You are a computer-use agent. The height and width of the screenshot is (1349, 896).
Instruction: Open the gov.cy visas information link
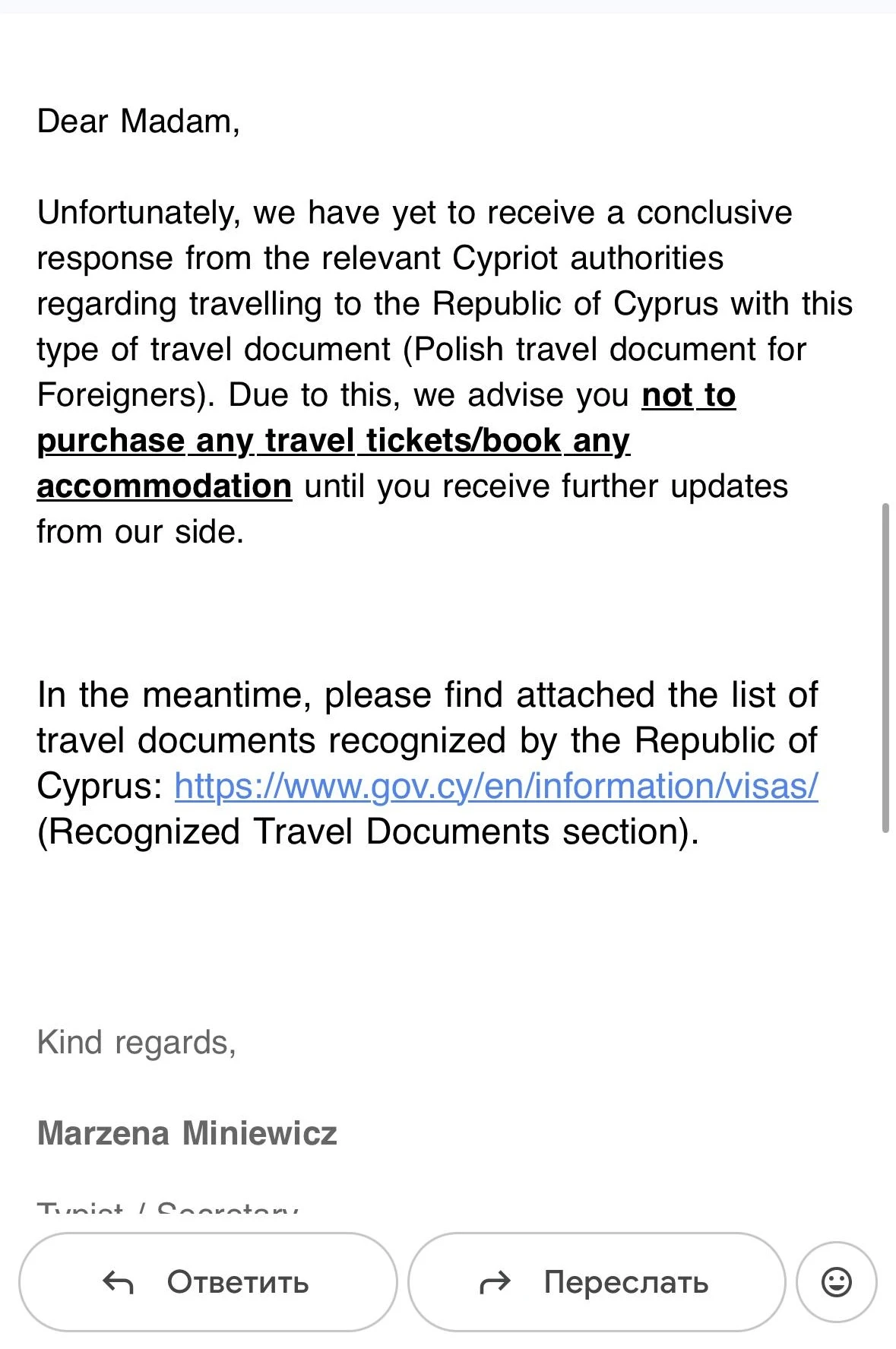tap(495, 786)
